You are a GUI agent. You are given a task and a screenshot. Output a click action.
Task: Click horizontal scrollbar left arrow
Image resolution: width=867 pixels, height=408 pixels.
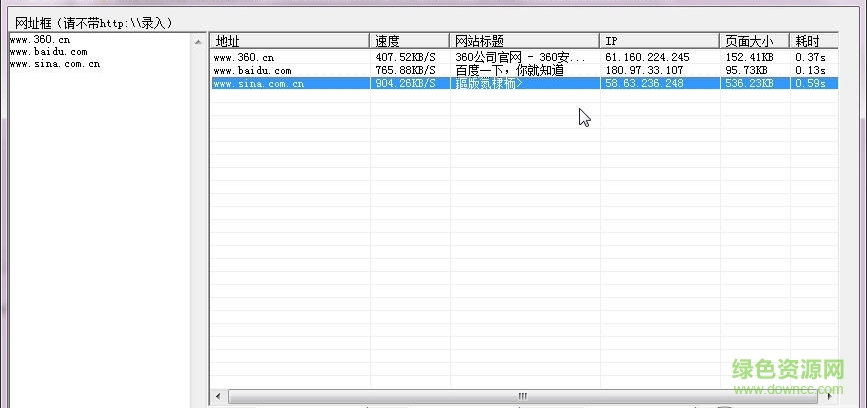(x=218, y=396)
